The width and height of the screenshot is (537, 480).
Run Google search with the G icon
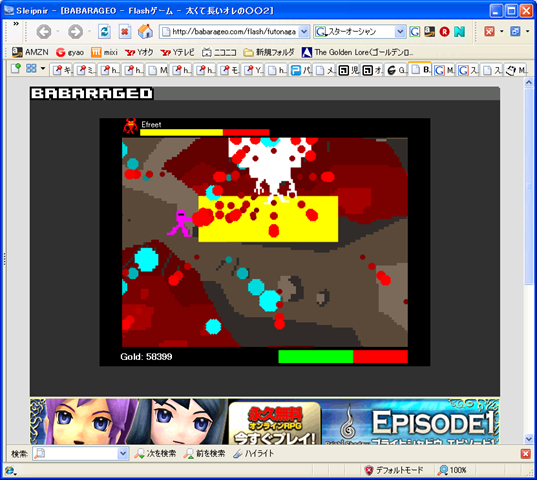[x=415, y=31]
